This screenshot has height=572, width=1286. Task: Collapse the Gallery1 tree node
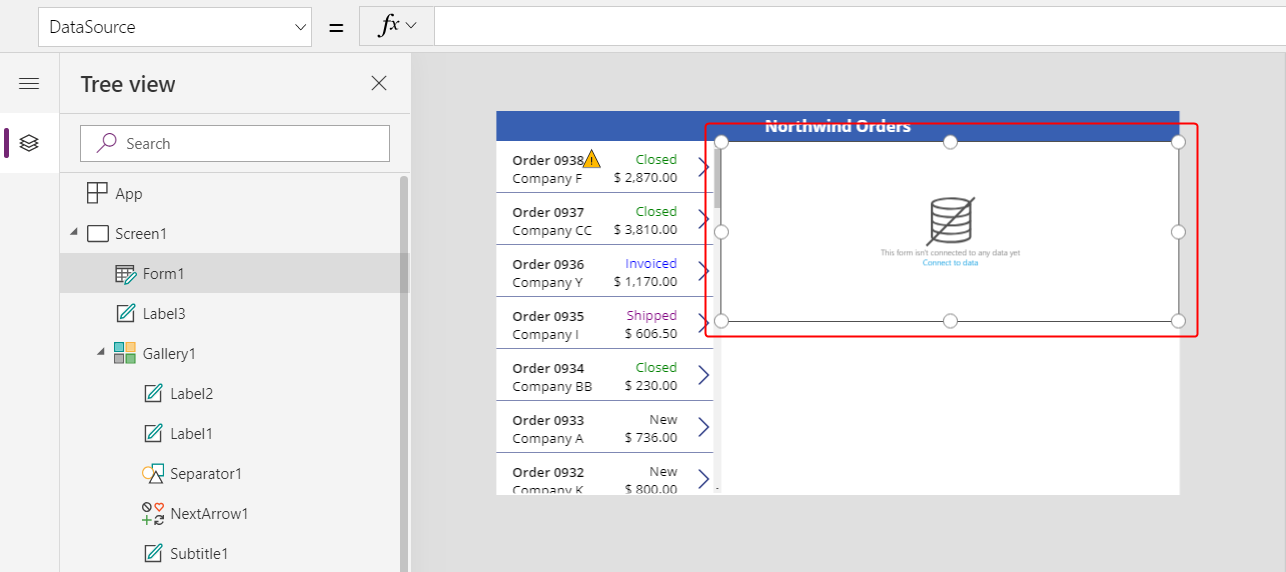point(100,353)
